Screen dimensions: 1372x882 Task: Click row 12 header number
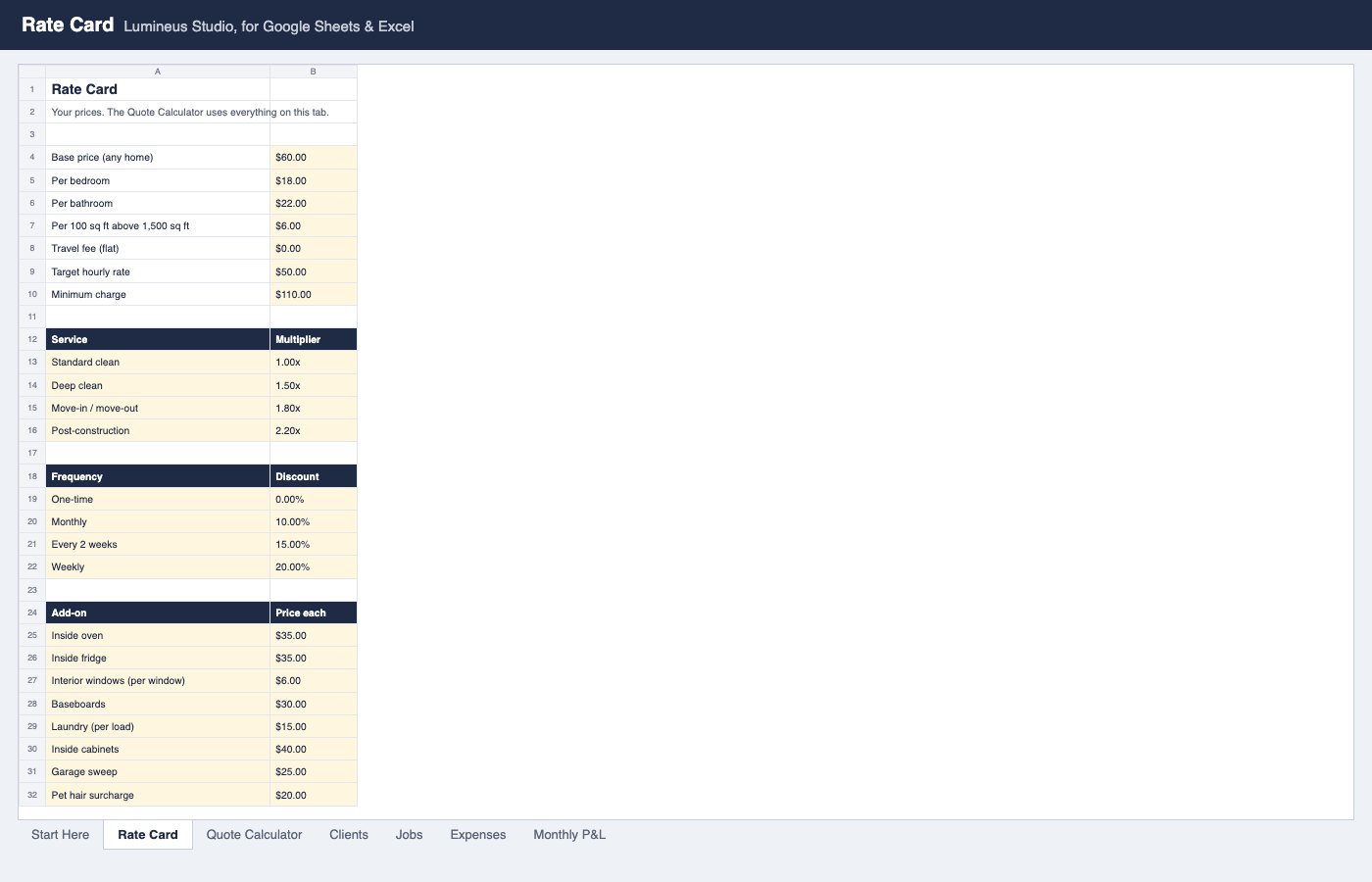pos(32,339)
